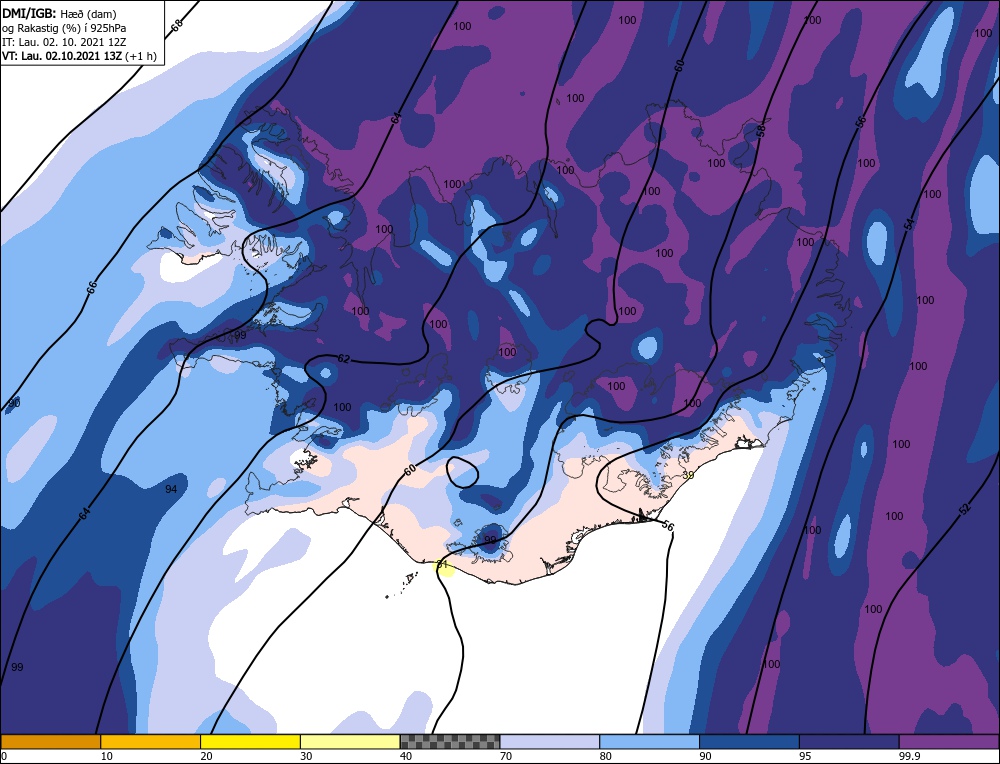Select the purple 99.9+ legend swatch
The height and width of the screenshot is (764, 1000).
(949, 741)
